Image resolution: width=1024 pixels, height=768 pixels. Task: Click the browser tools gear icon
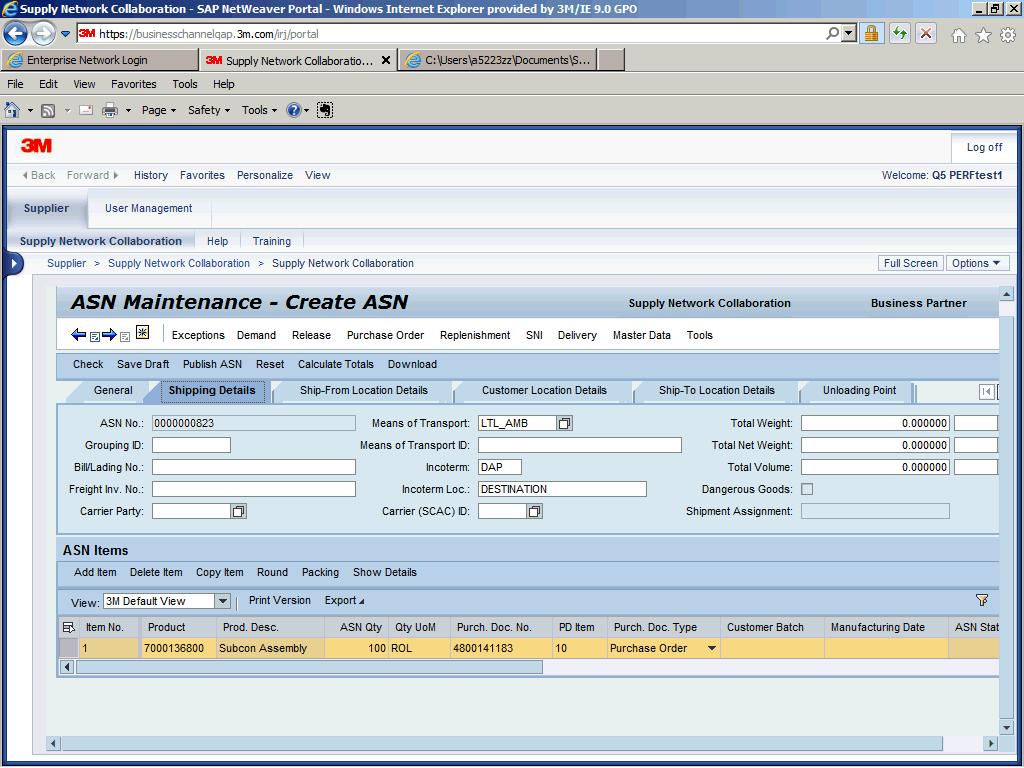(x=1008, y=35)
